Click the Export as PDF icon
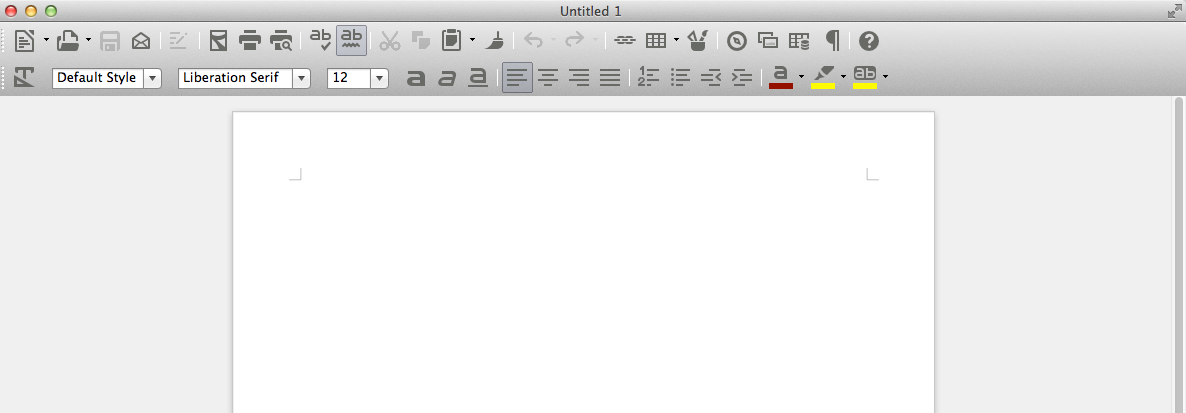This screenshot has width=1186, height=413. point(218,41)
